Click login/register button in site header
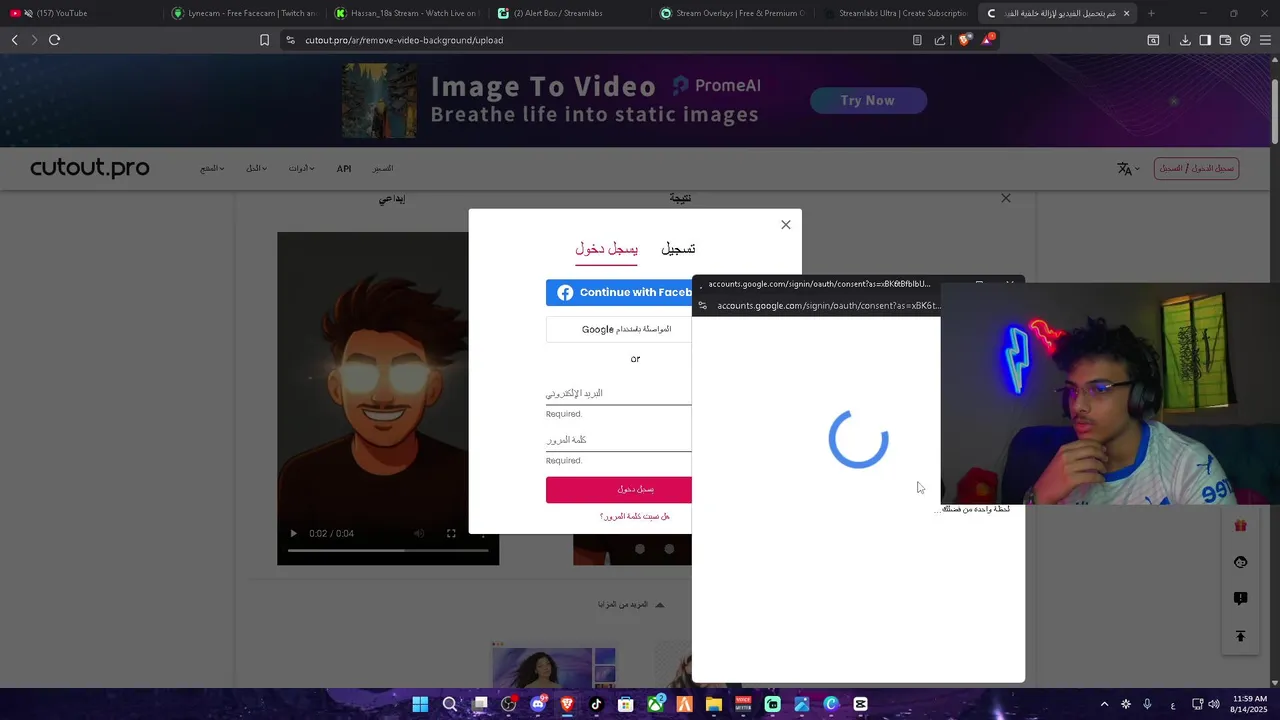 coord(1197,168)
